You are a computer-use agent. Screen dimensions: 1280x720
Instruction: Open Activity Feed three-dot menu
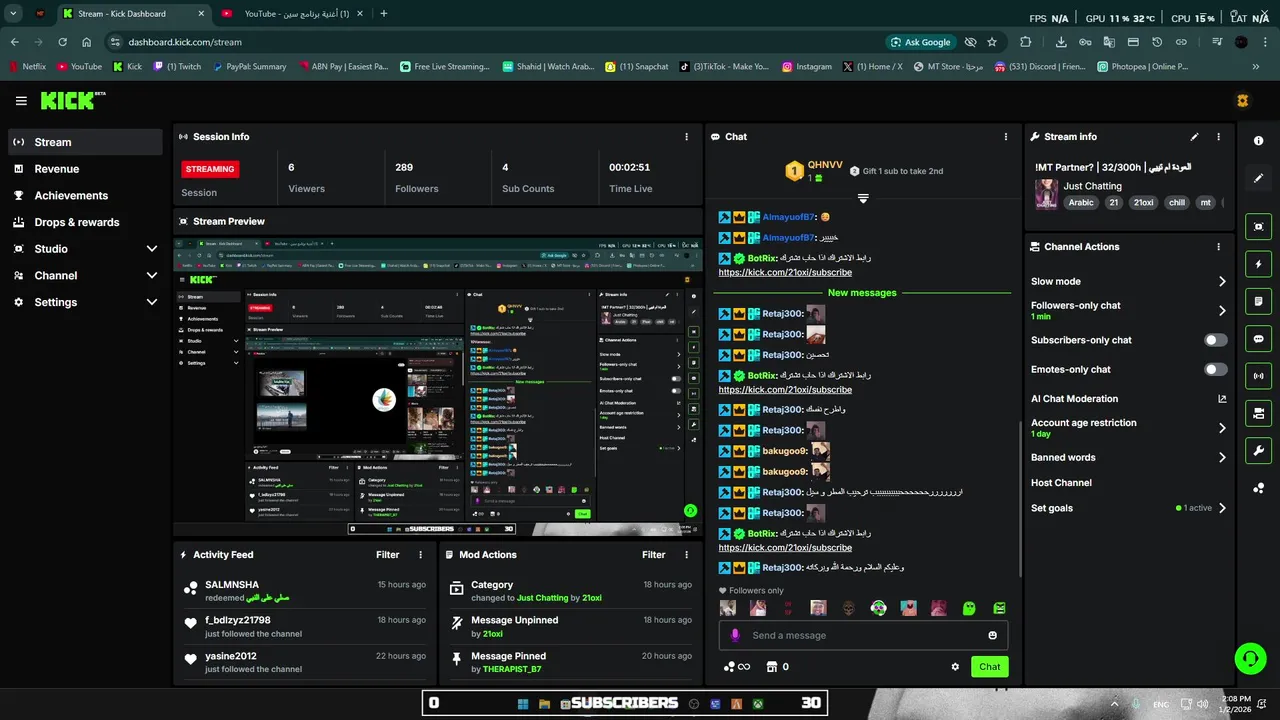(x=420, y=555)
